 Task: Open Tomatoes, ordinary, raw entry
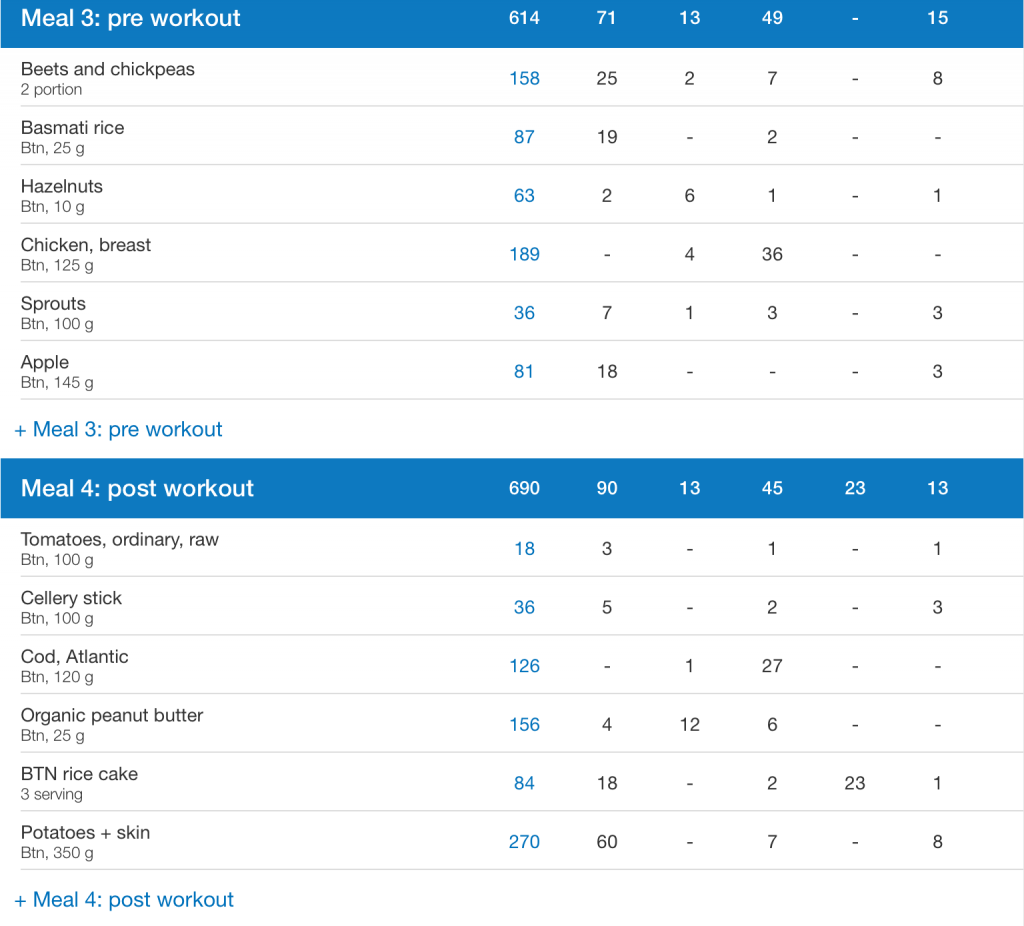tap(120, 540)
